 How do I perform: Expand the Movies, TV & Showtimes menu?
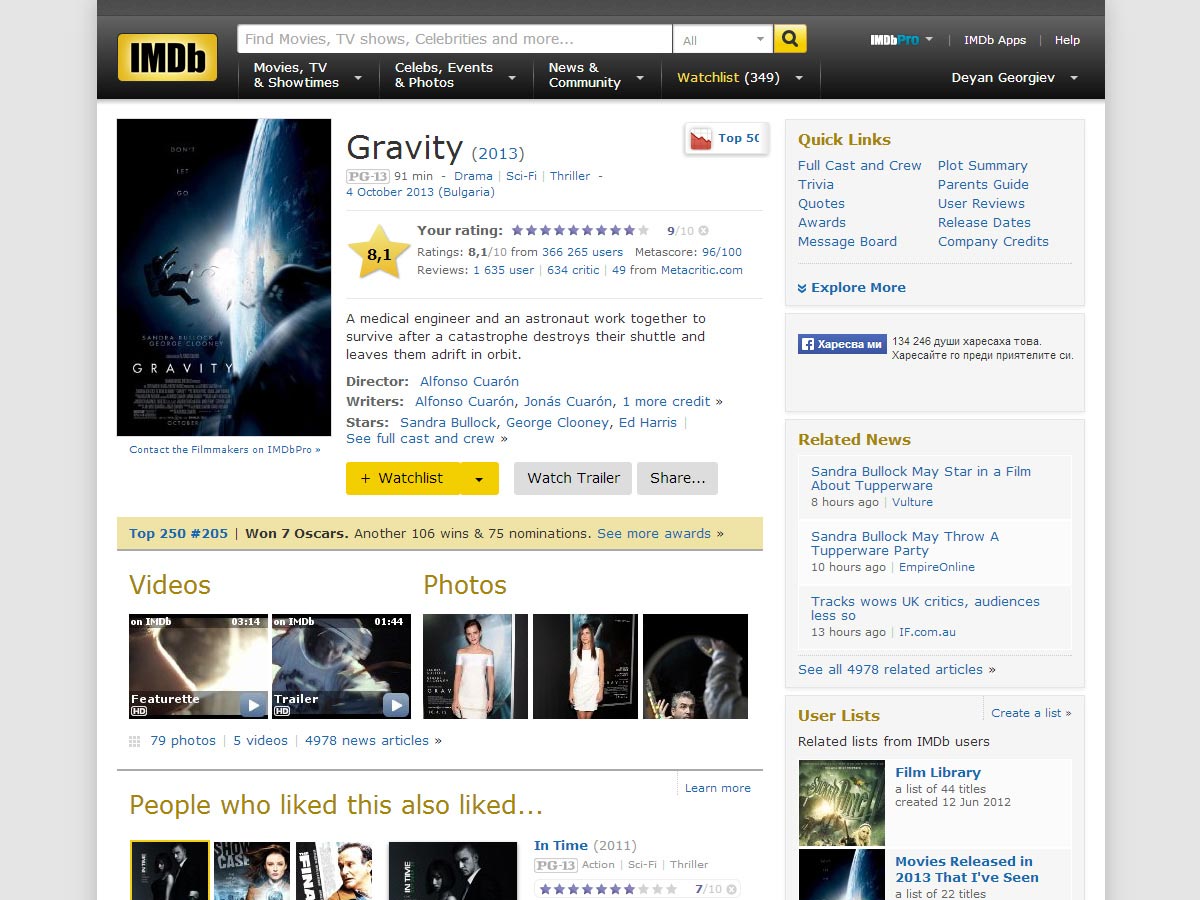pos(306,75)
